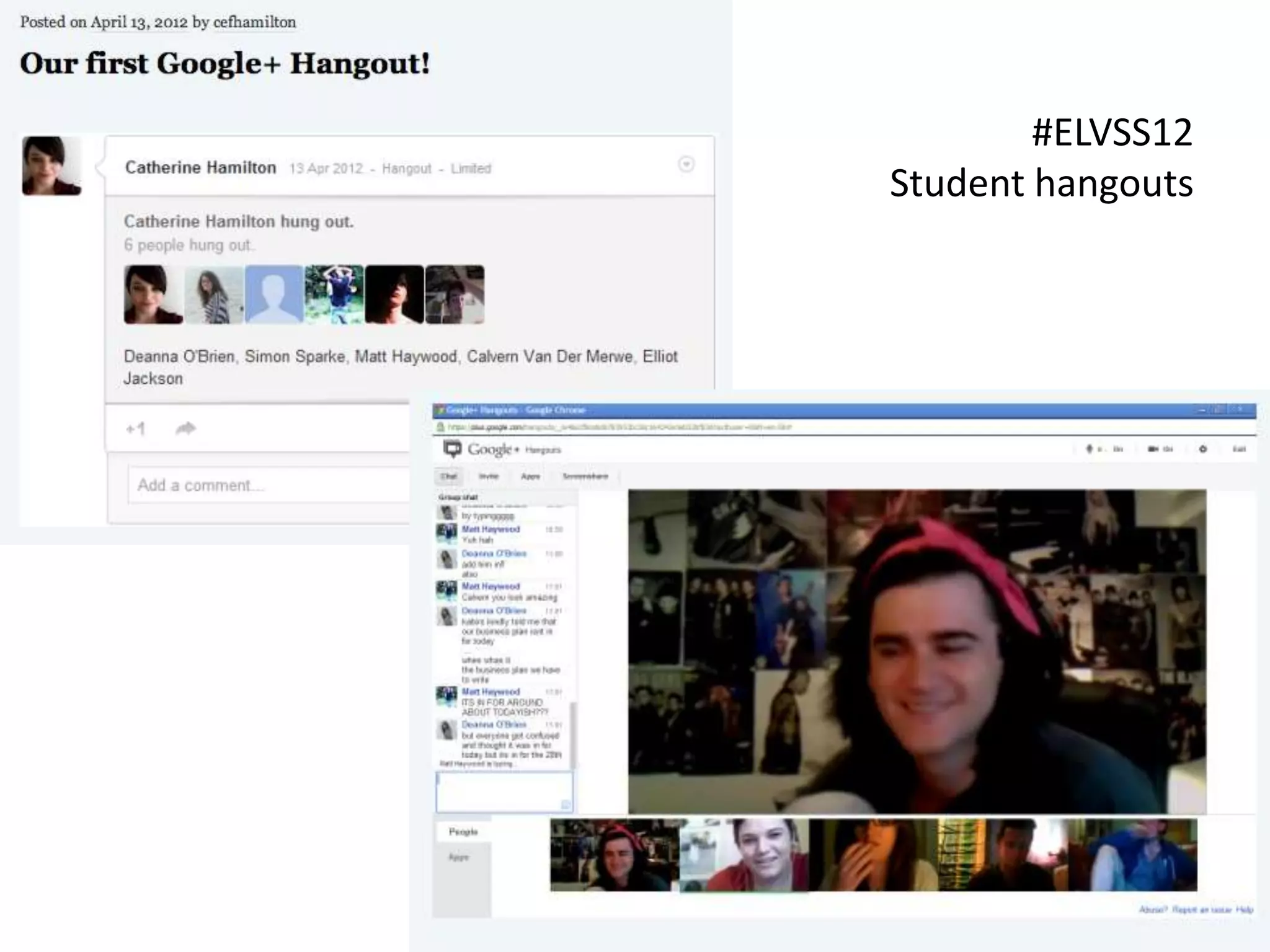The width and height of the screenshot is (1270, 952).
Task: Click the 'ITS IN FOR AROUND' chat message
Action: tap(505, 707)
